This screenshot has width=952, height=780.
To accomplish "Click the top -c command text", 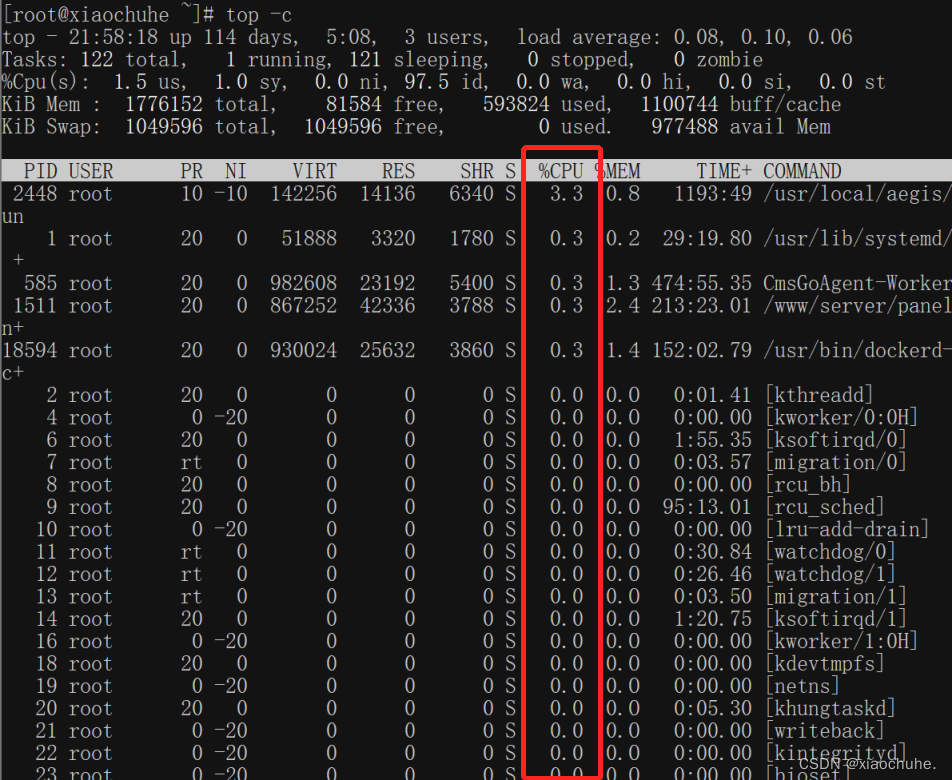I will click(x=259, y=15).
